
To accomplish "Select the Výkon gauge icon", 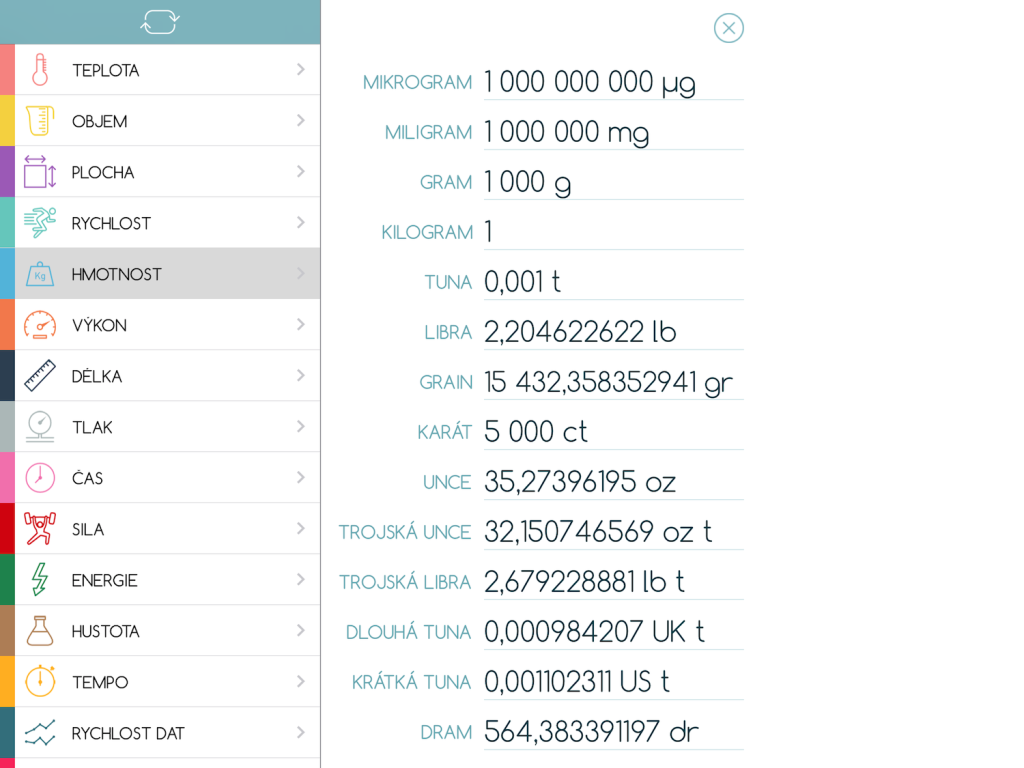I will pos(40,325).
